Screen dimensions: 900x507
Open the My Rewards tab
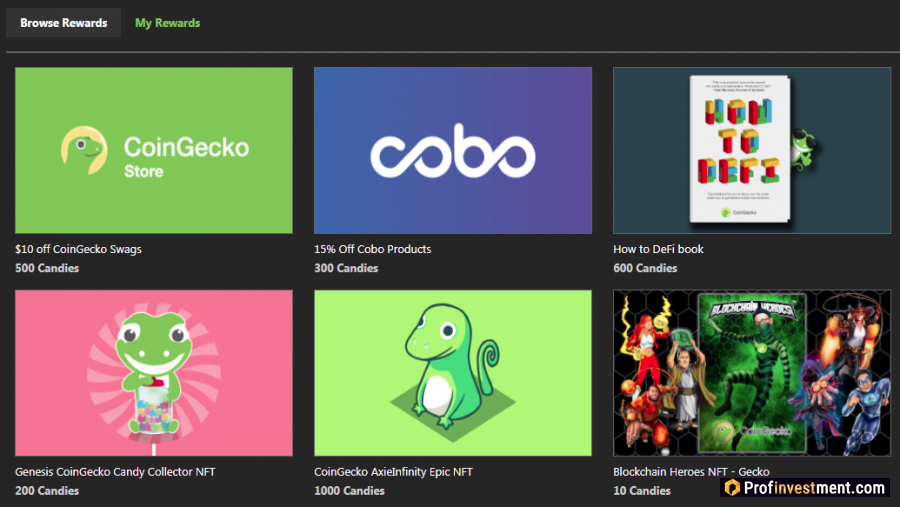coord(168,23)
